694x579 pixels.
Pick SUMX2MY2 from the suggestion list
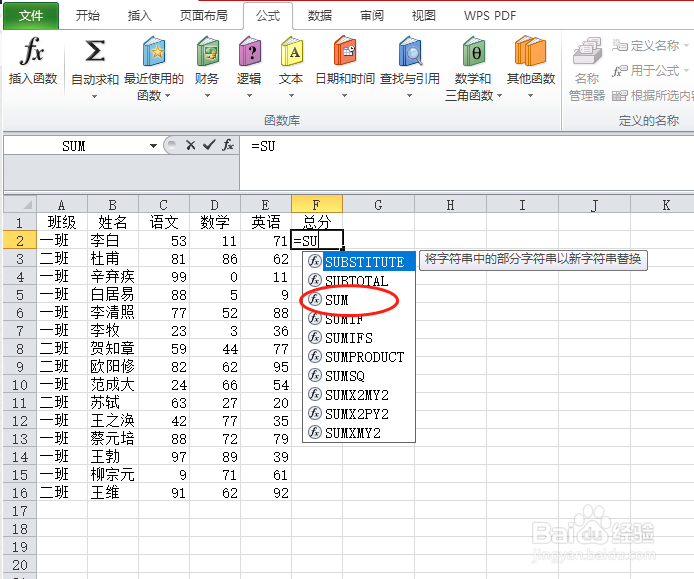pos(359,395)
